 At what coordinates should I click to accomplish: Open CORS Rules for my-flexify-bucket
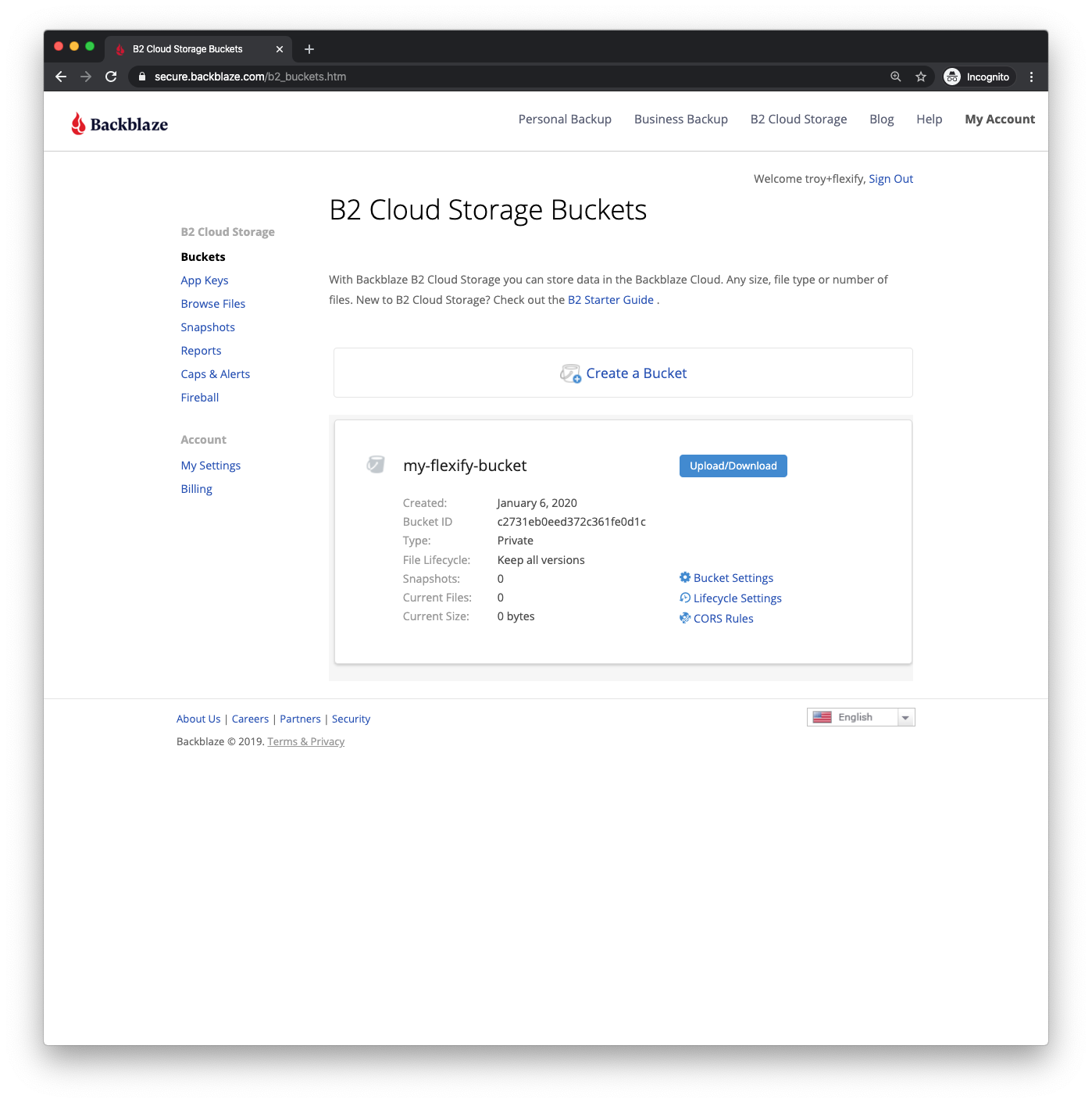723,619
